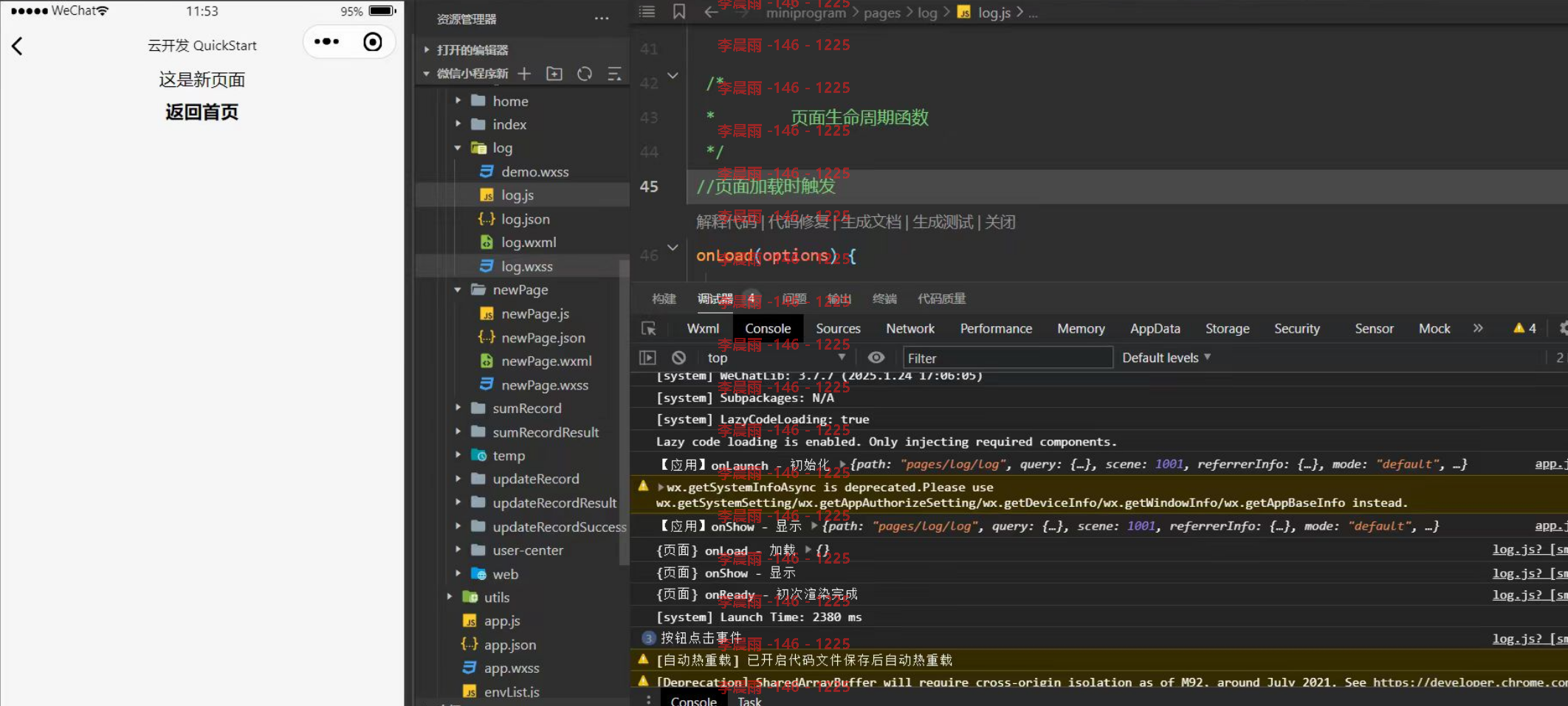
Task: Select the Task drawer tab
Action: tap(749, 700)
